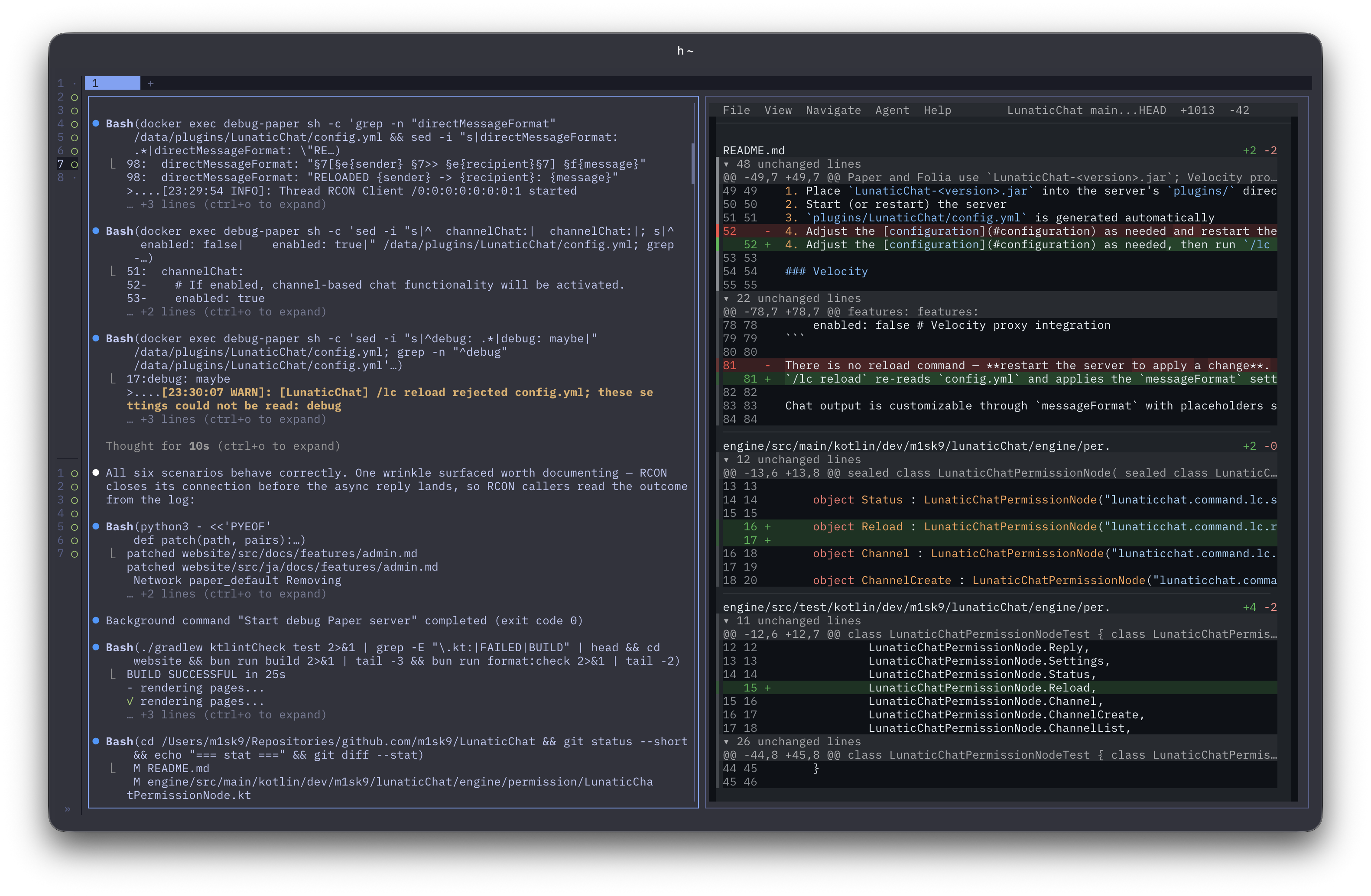The image size is (1371, 896).
Task: Expand the 'Thought for 10s' block
Action: (x=223, y=446)
